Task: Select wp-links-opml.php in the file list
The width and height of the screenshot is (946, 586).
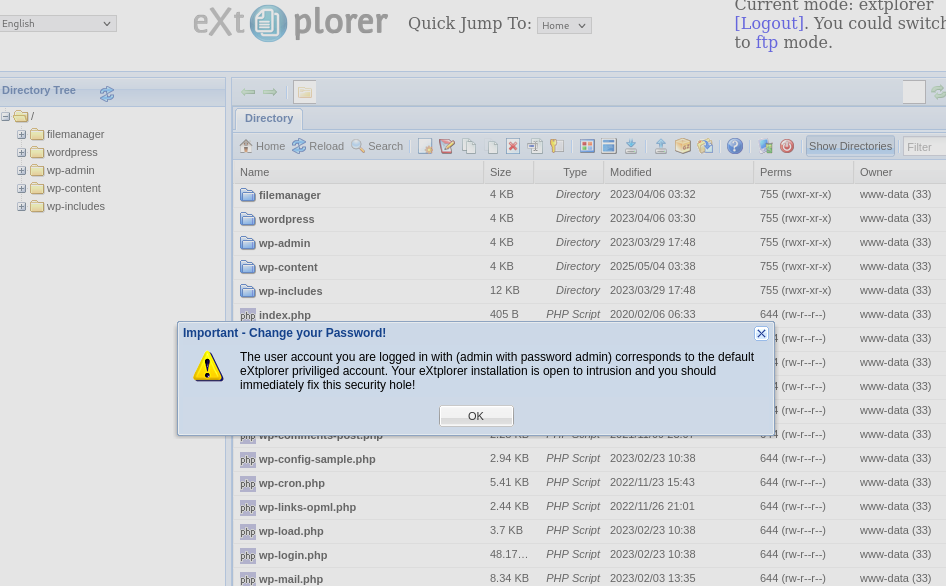Action: [307, 507]
